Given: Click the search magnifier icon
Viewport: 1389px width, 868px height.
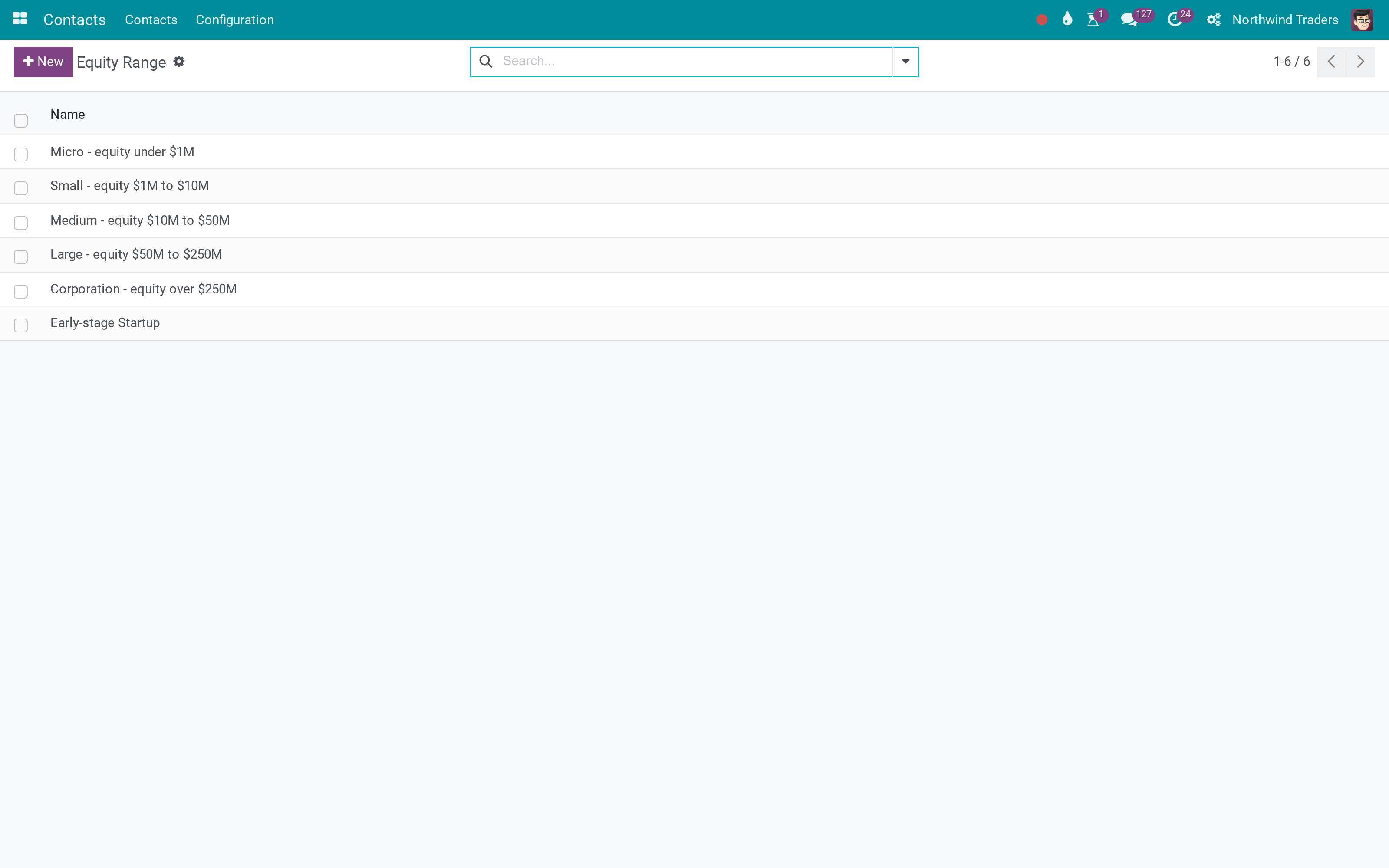Looking at the screenshot, I should point(486,62).
